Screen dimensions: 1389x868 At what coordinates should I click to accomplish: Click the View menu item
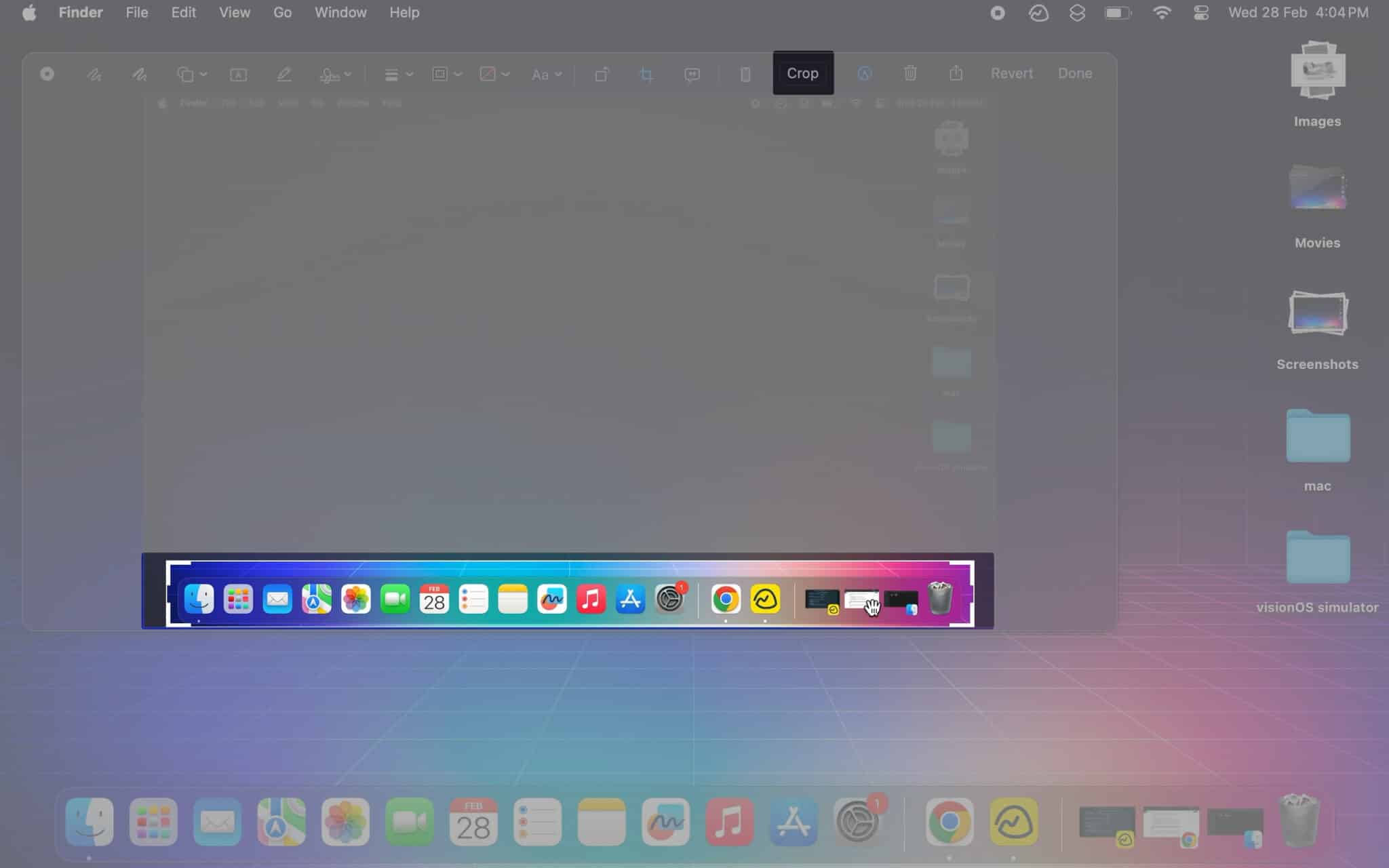234,12
